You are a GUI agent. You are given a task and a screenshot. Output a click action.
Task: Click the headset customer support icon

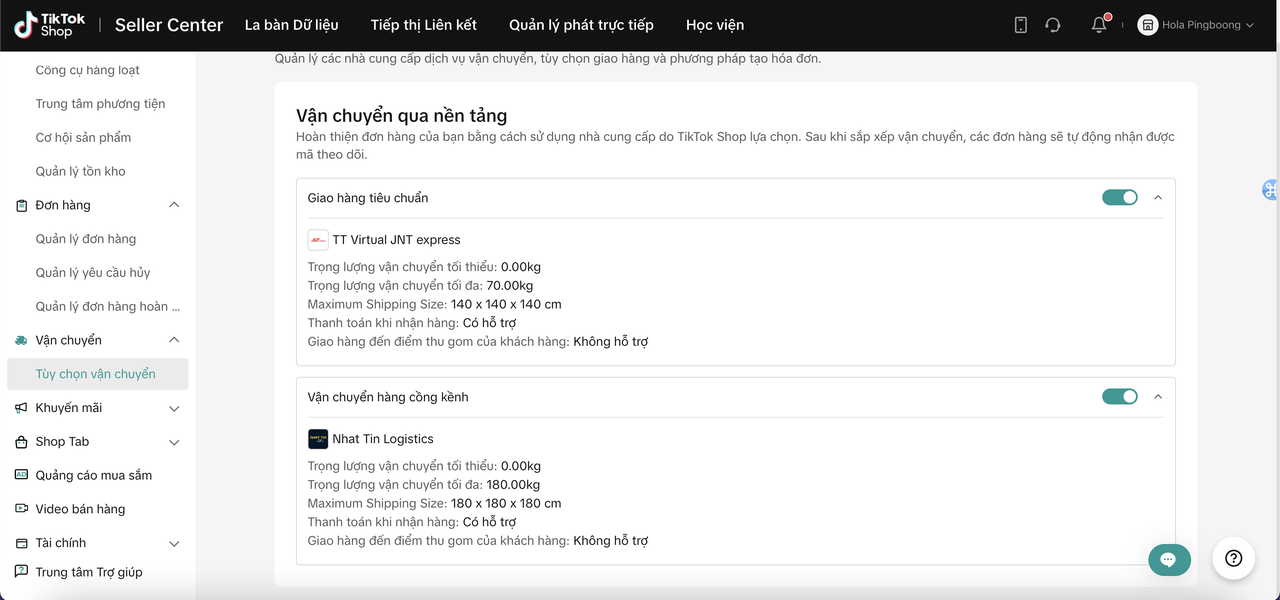pyautogui.click(x=1052, y=25)
